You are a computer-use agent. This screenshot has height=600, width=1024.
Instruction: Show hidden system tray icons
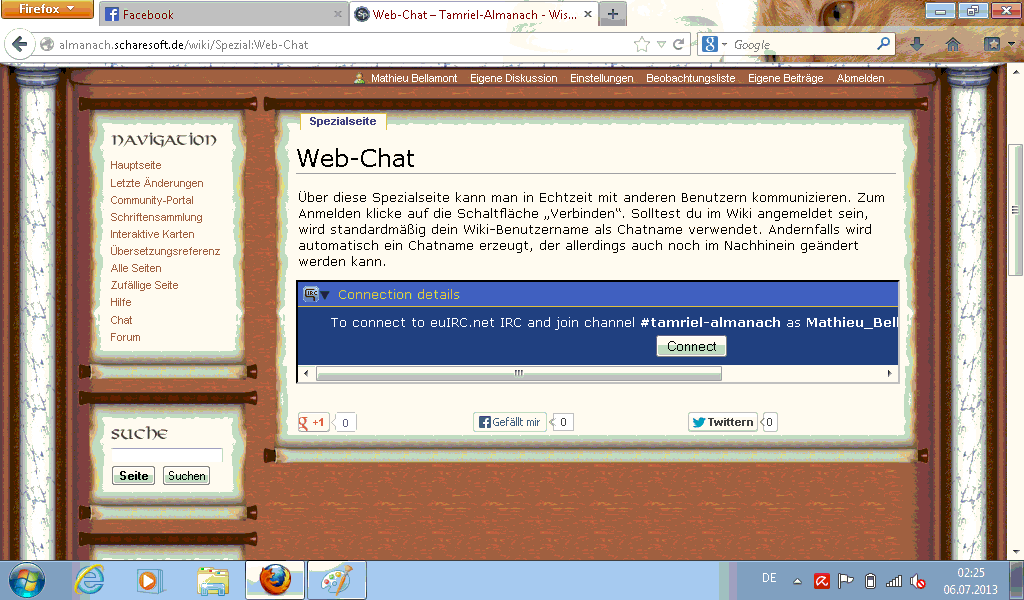pyautogui.click(x=797, y=581)
